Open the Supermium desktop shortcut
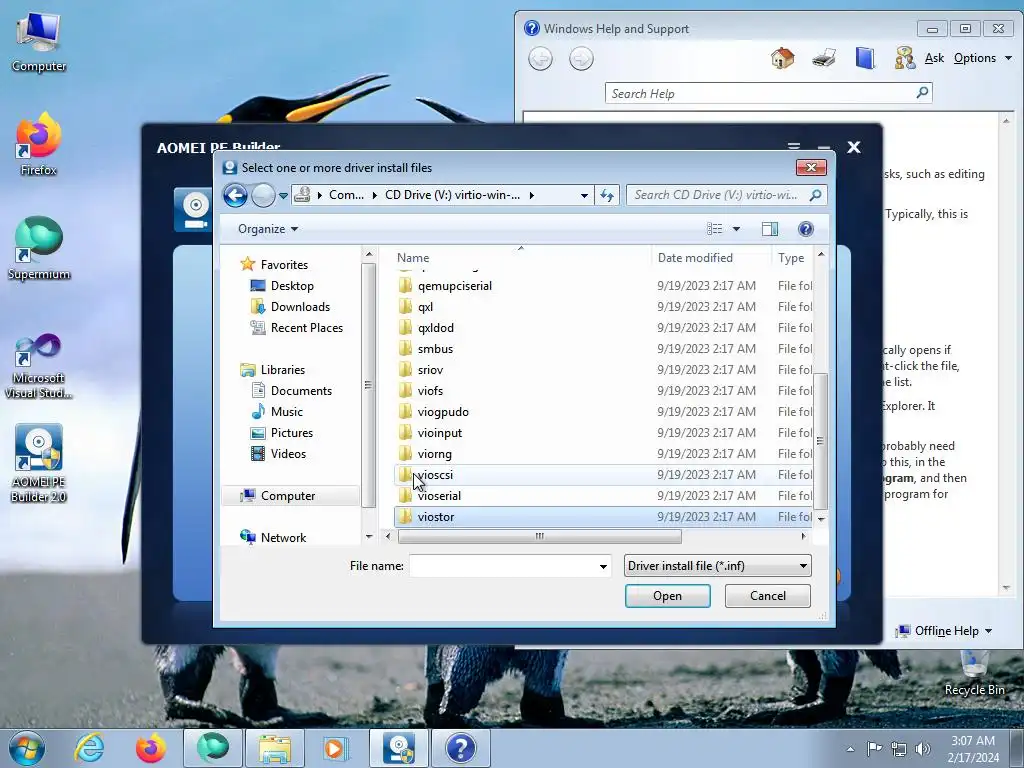The width and height of the screenshot is (1024, 768). pos(39,249)
